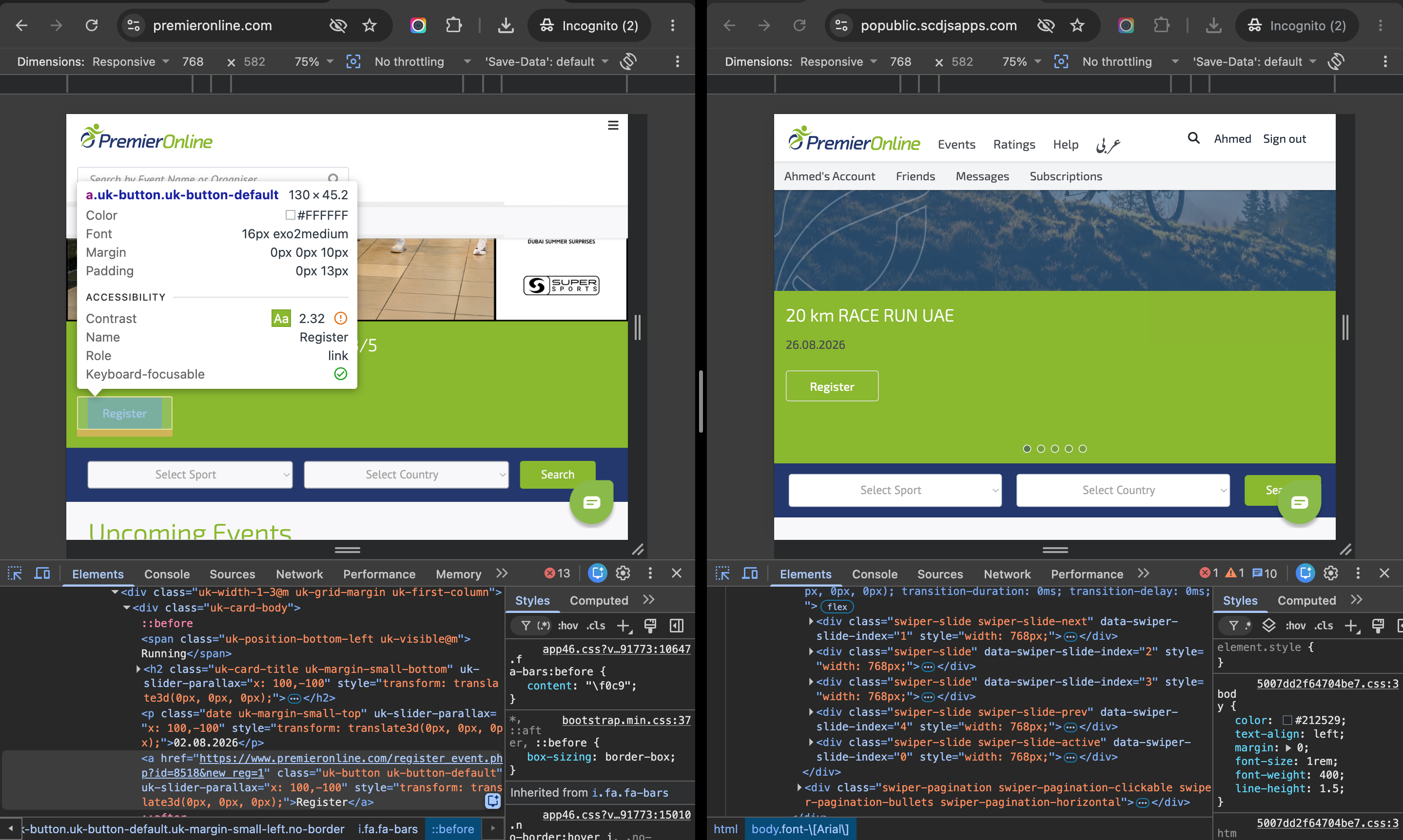Open Select Sport dropdown on left page
This screenshot has height=840, width=1403.
pos(190,475)
